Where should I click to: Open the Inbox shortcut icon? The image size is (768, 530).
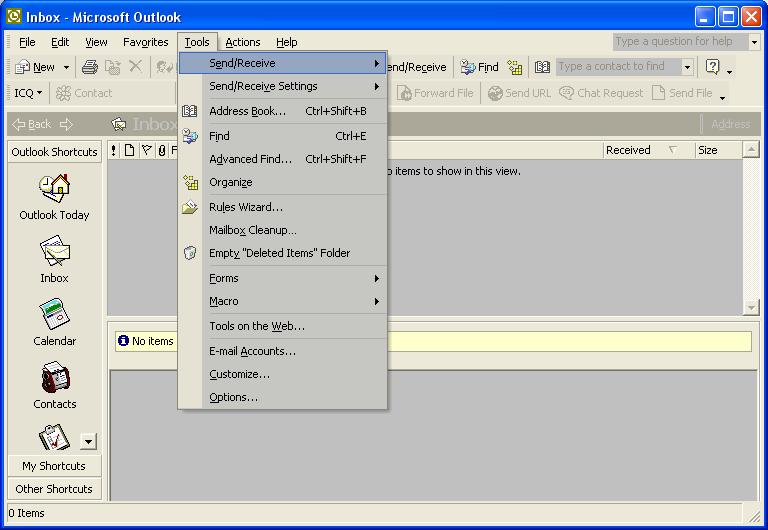pos(54,251)
